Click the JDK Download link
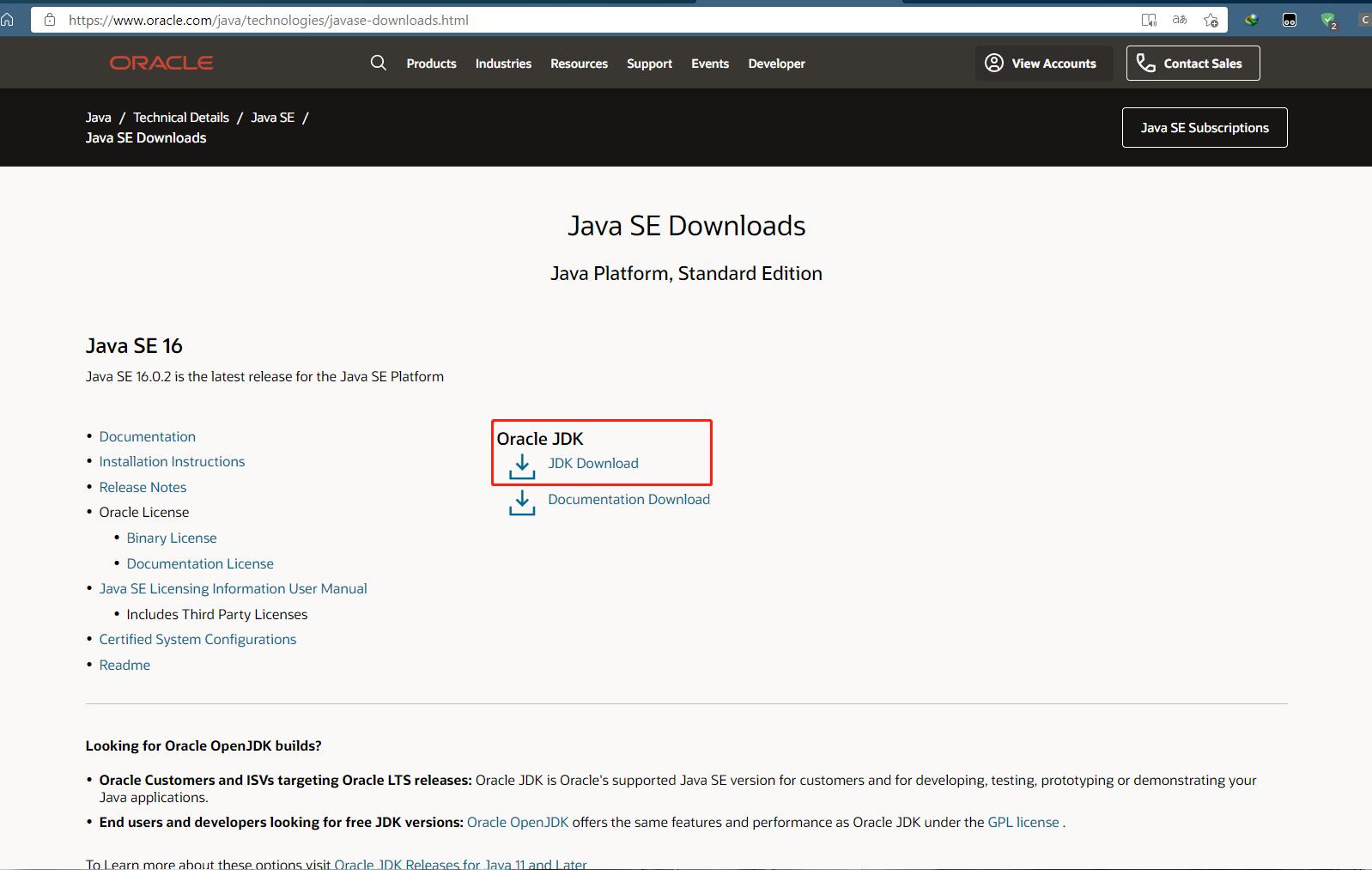This screenshot has height=870, width=1372. [593, 463]
